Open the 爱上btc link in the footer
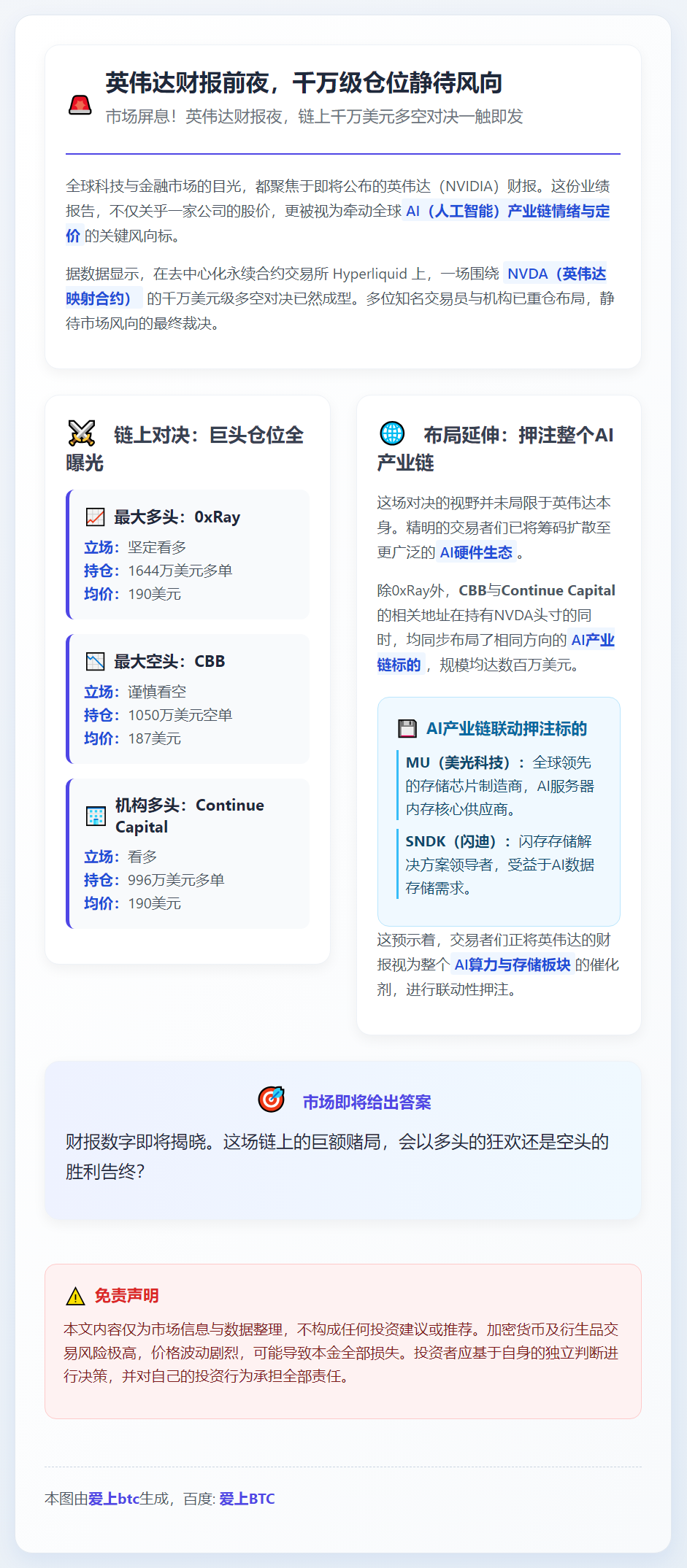Image resolution: width=687 pixels, height=1568 pixels. coord(114,1499)
